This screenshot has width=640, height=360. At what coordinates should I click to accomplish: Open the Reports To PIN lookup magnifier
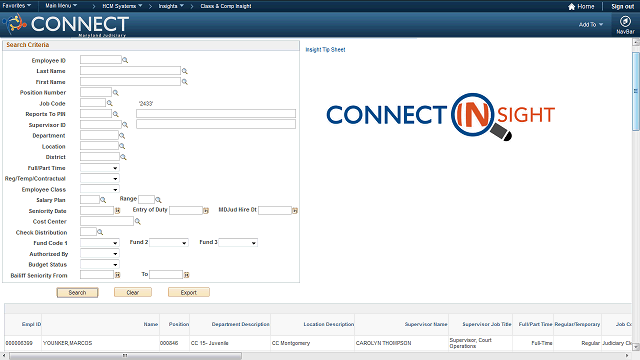(116, 114)
